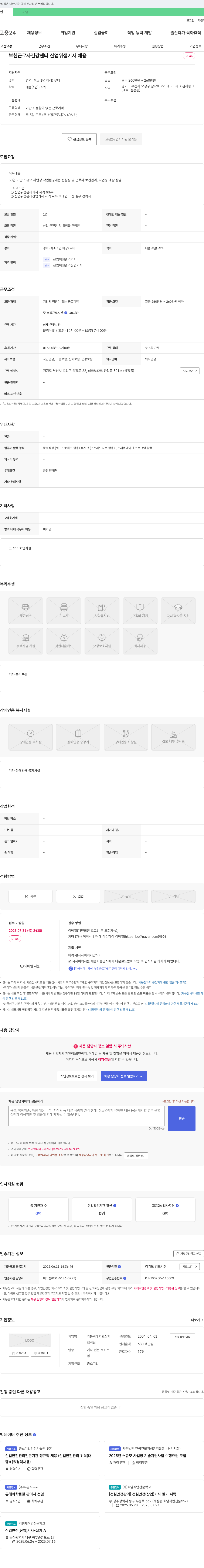The width and height of the screenshot is (204, 1568).
Task: Open the 취업지원 main menu
Action: pyautogui.click(x=68, y=33)
